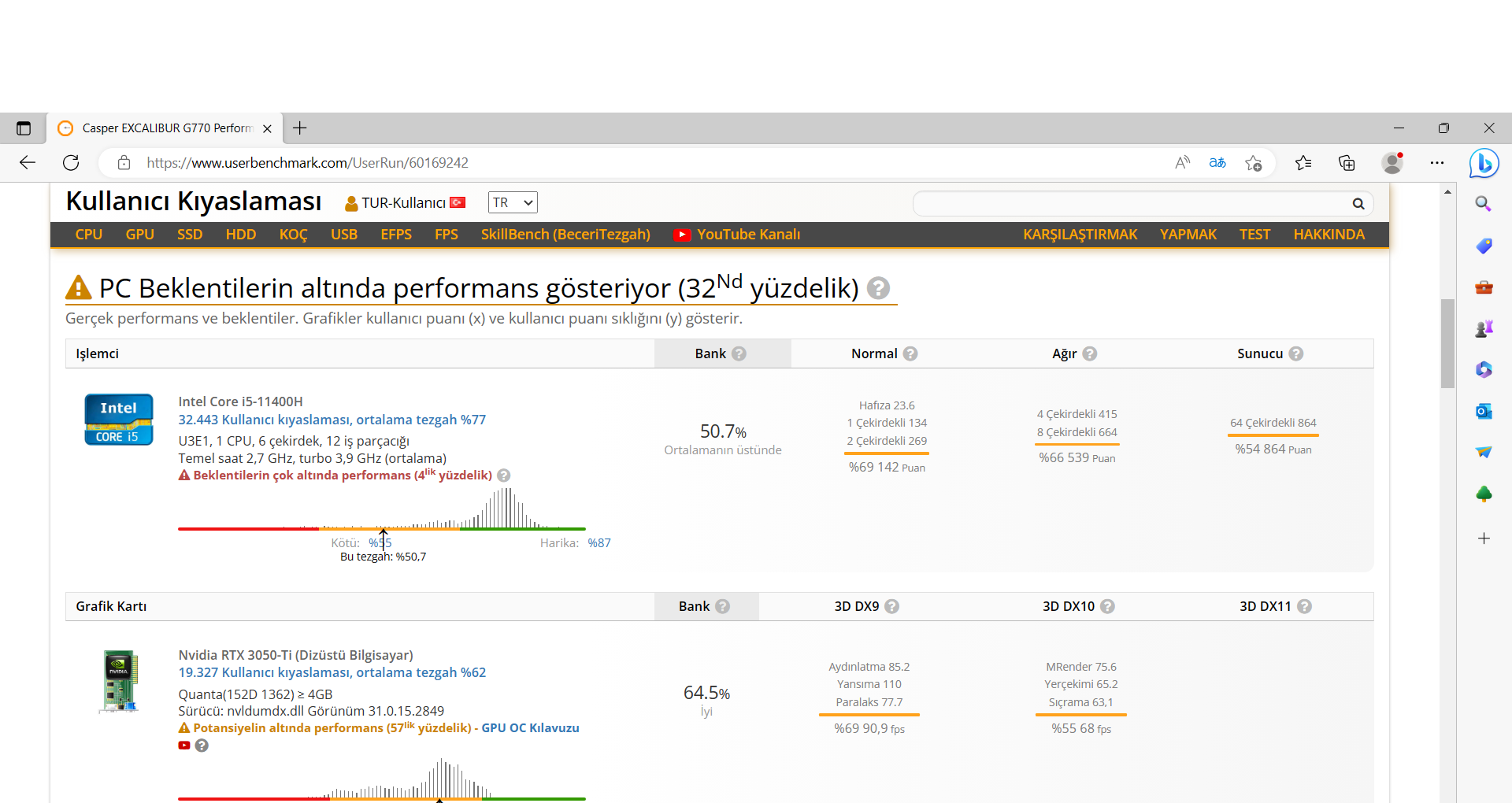Click the site search magnifier icon
Viewport: 1512px width, 803px height.
click(x=1358, y=204)
